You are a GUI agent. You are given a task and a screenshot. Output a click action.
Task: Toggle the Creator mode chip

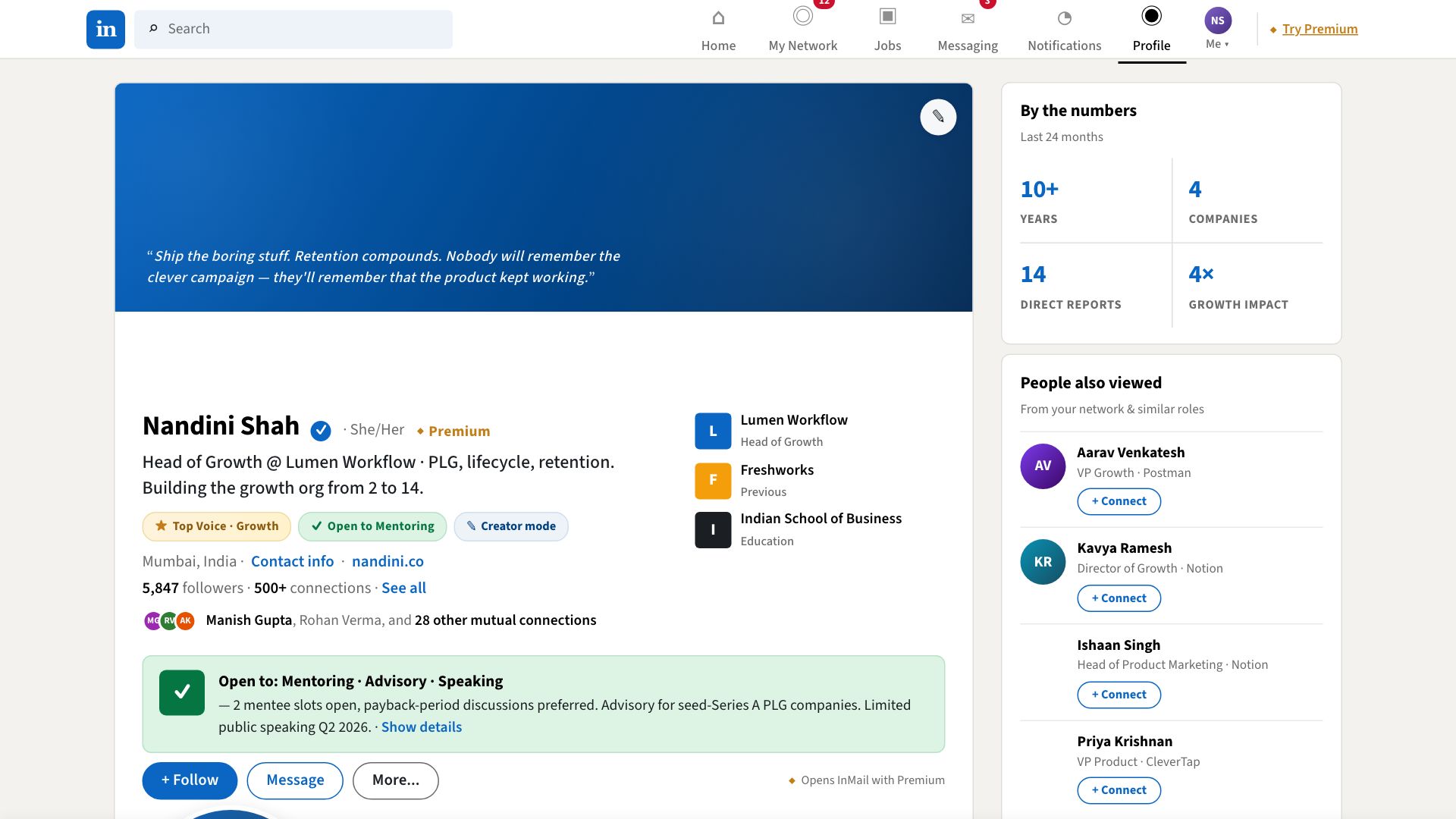[511, 526]
